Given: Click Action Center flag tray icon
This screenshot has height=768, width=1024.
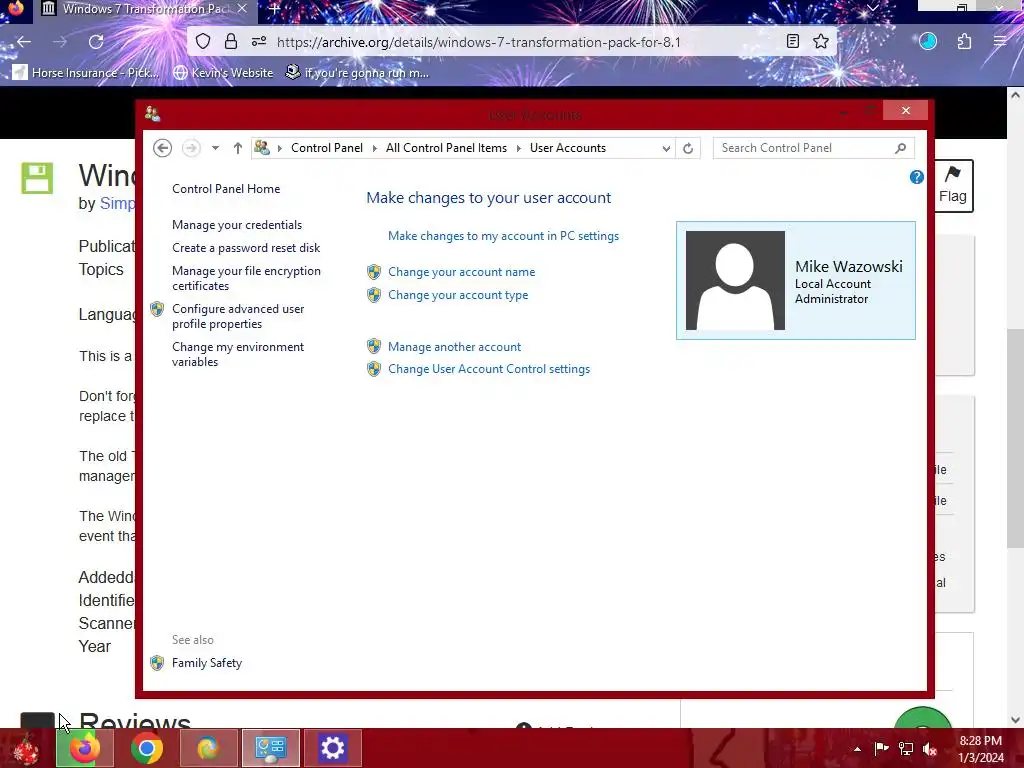Looking at the screenshot, I should 881,749.
